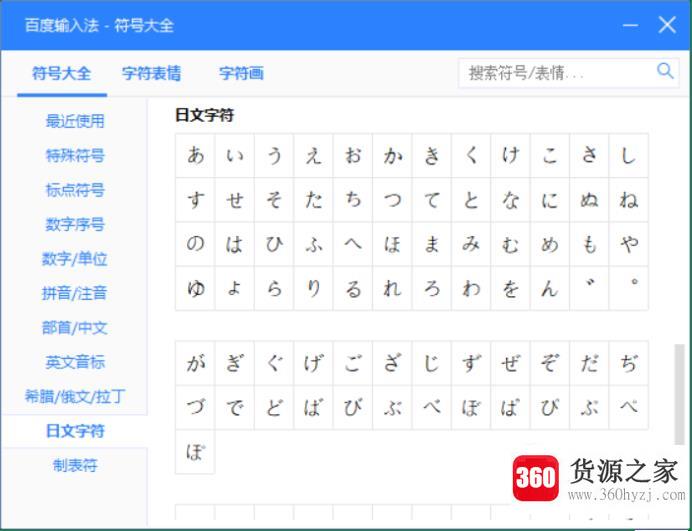Select the 标点符号 category
The width and height of the screenshot is (692, 531).
pos(75,190)
